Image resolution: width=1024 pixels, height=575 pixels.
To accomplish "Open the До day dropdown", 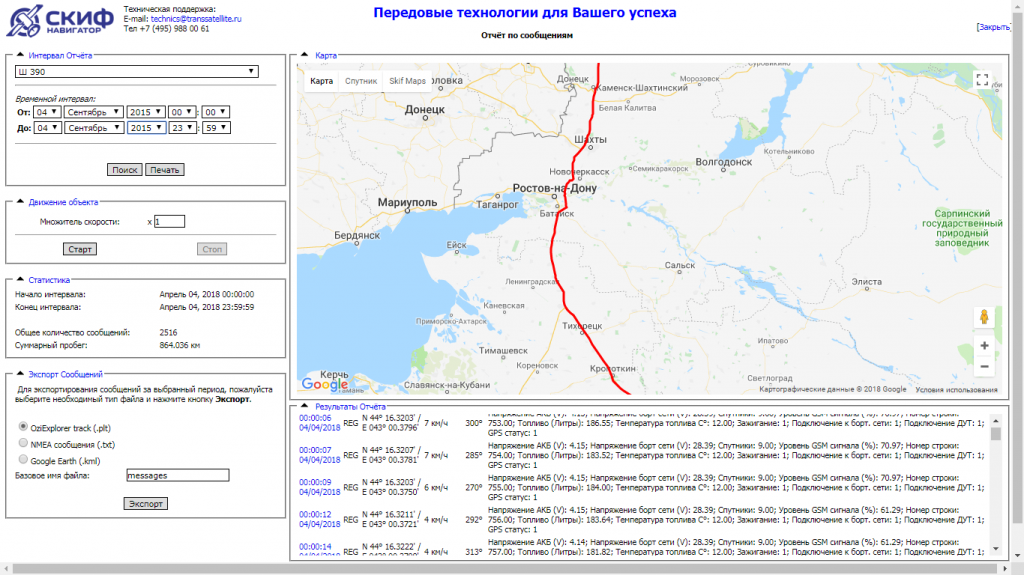I will click(48, 127).
